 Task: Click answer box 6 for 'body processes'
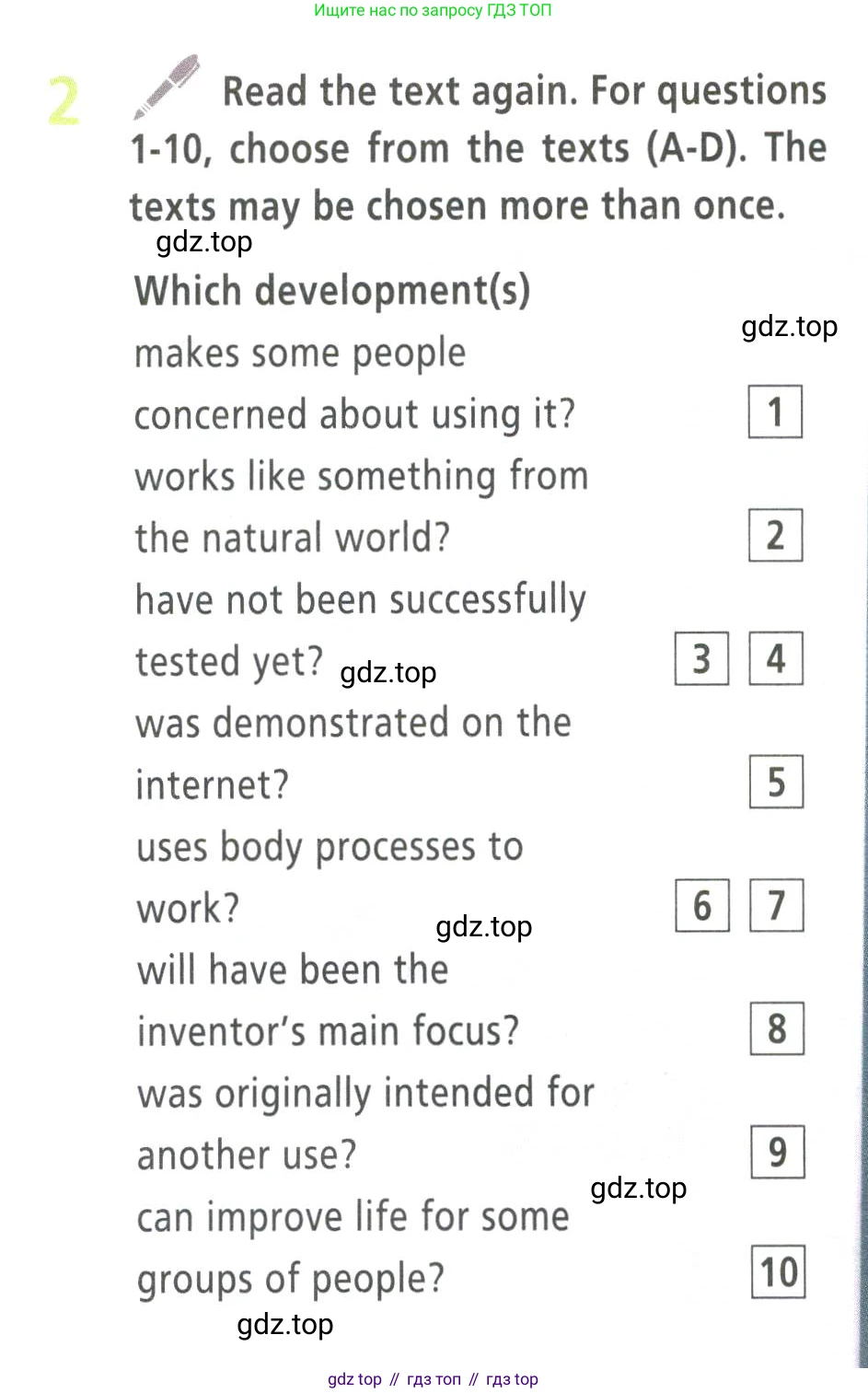point(702,905)
